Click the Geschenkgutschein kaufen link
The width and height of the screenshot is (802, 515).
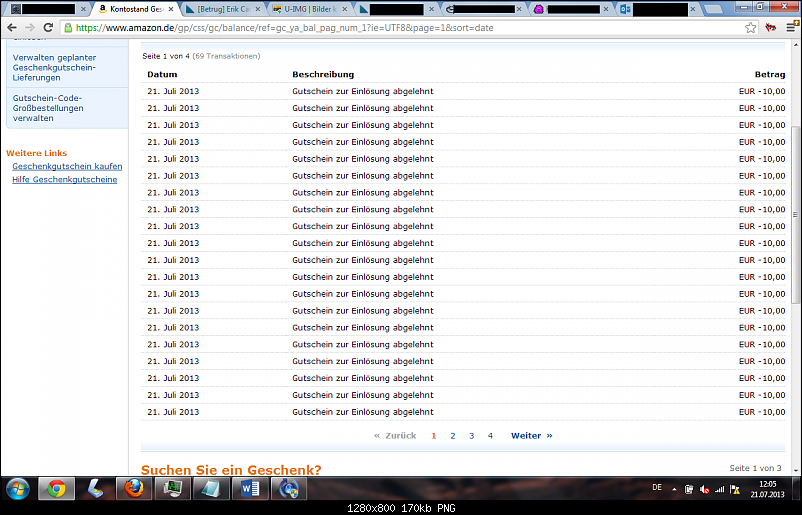[x=67, y=166]
